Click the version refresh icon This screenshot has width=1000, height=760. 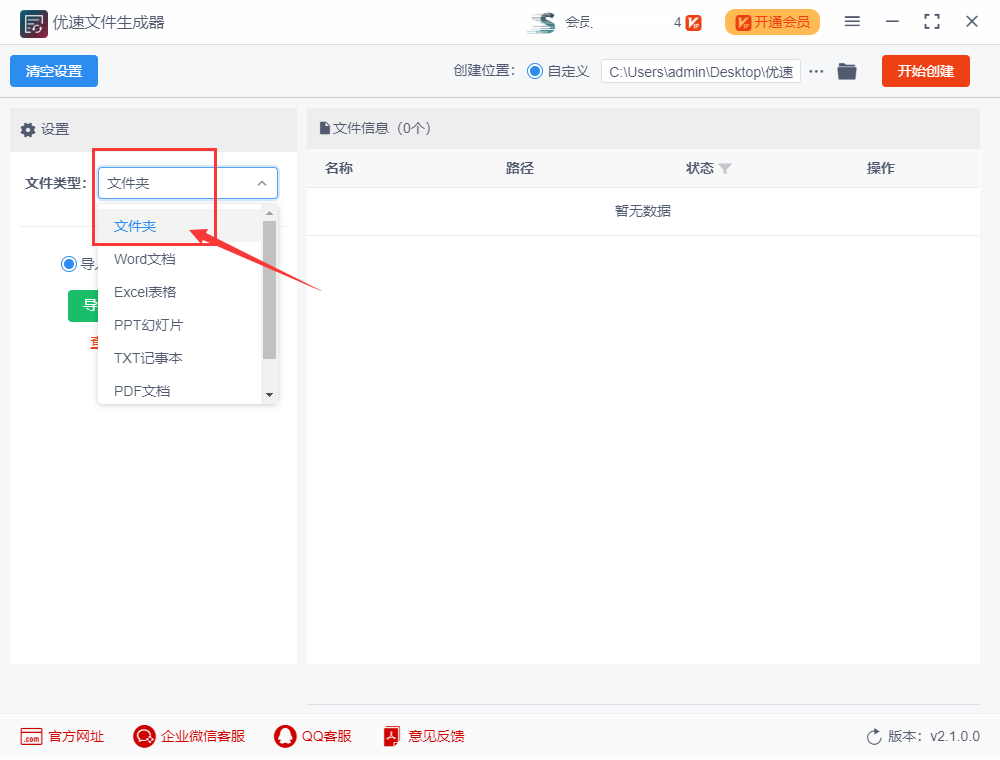[x=874, y=737]
